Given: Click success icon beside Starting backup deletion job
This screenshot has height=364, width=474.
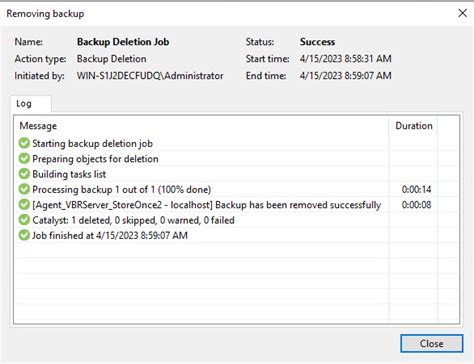Looking at the screenshot, I should tap(24, 143).
